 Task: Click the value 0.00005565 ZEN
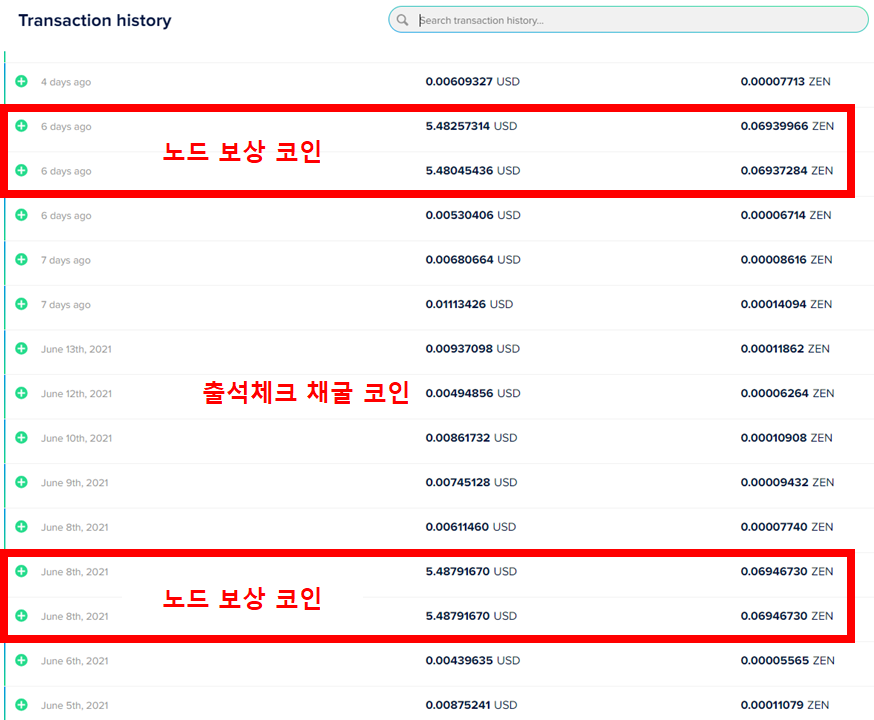click(x=788, y=661)
